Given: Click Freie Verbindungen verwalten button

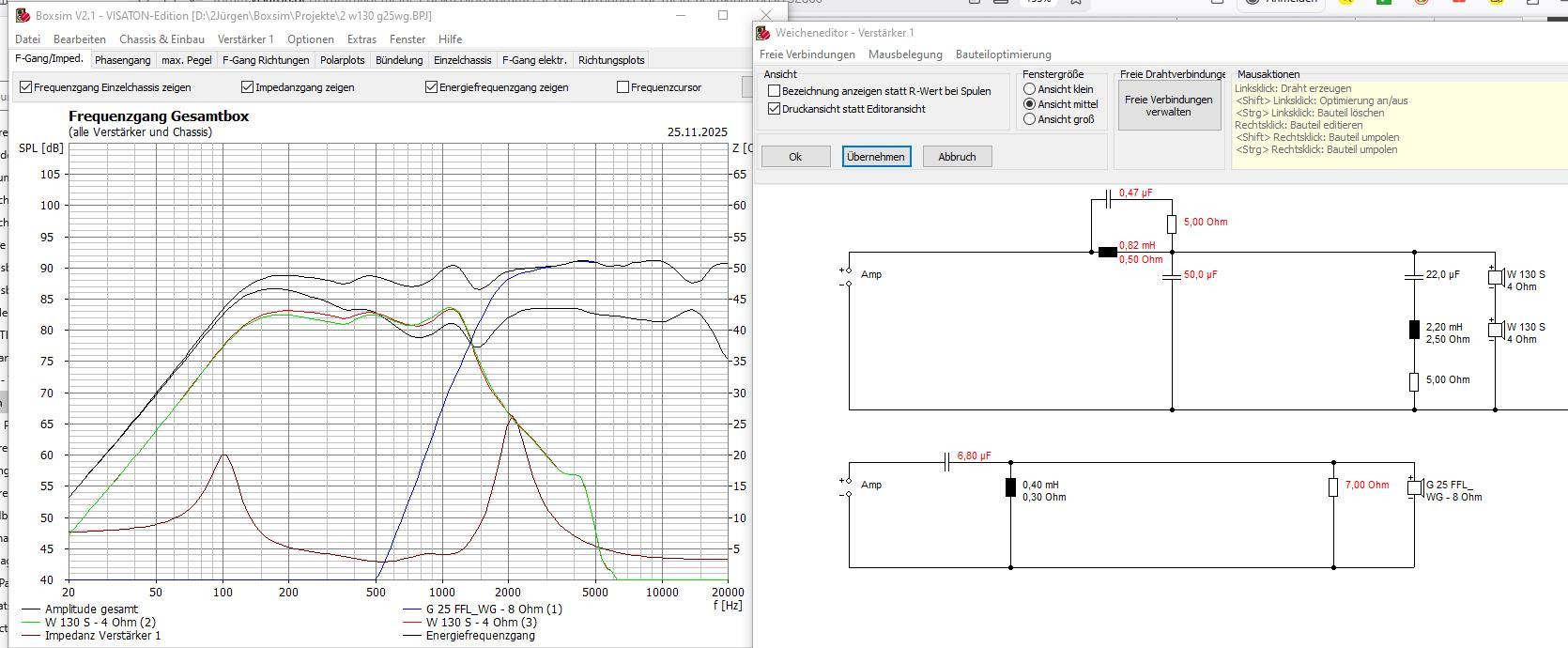Looking at the screenshot, I should click(1169, 105).
